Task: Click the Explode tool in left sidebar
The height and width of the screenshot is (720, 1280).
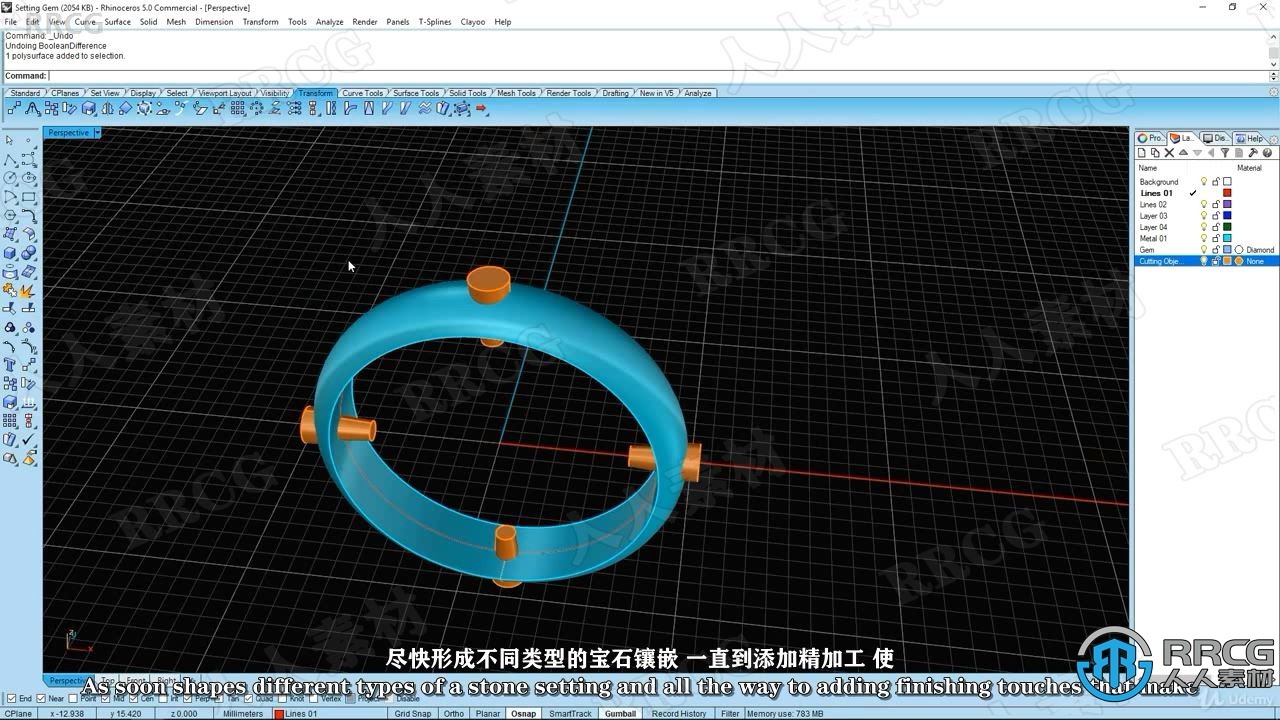Action: point(29,290)
